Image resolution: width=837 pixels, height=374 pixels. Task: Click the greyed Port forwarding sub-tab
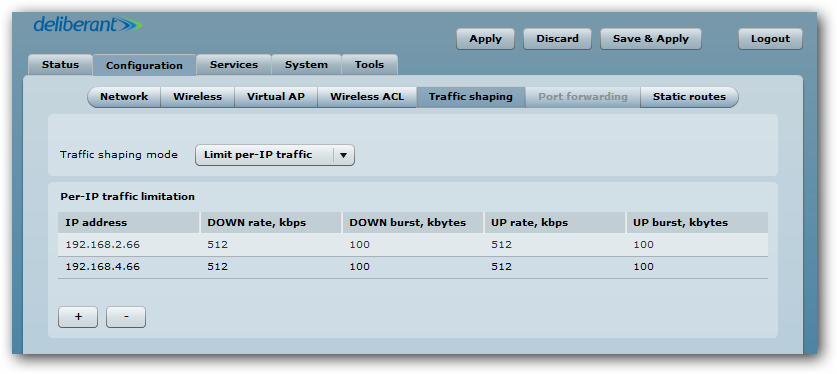583,97
